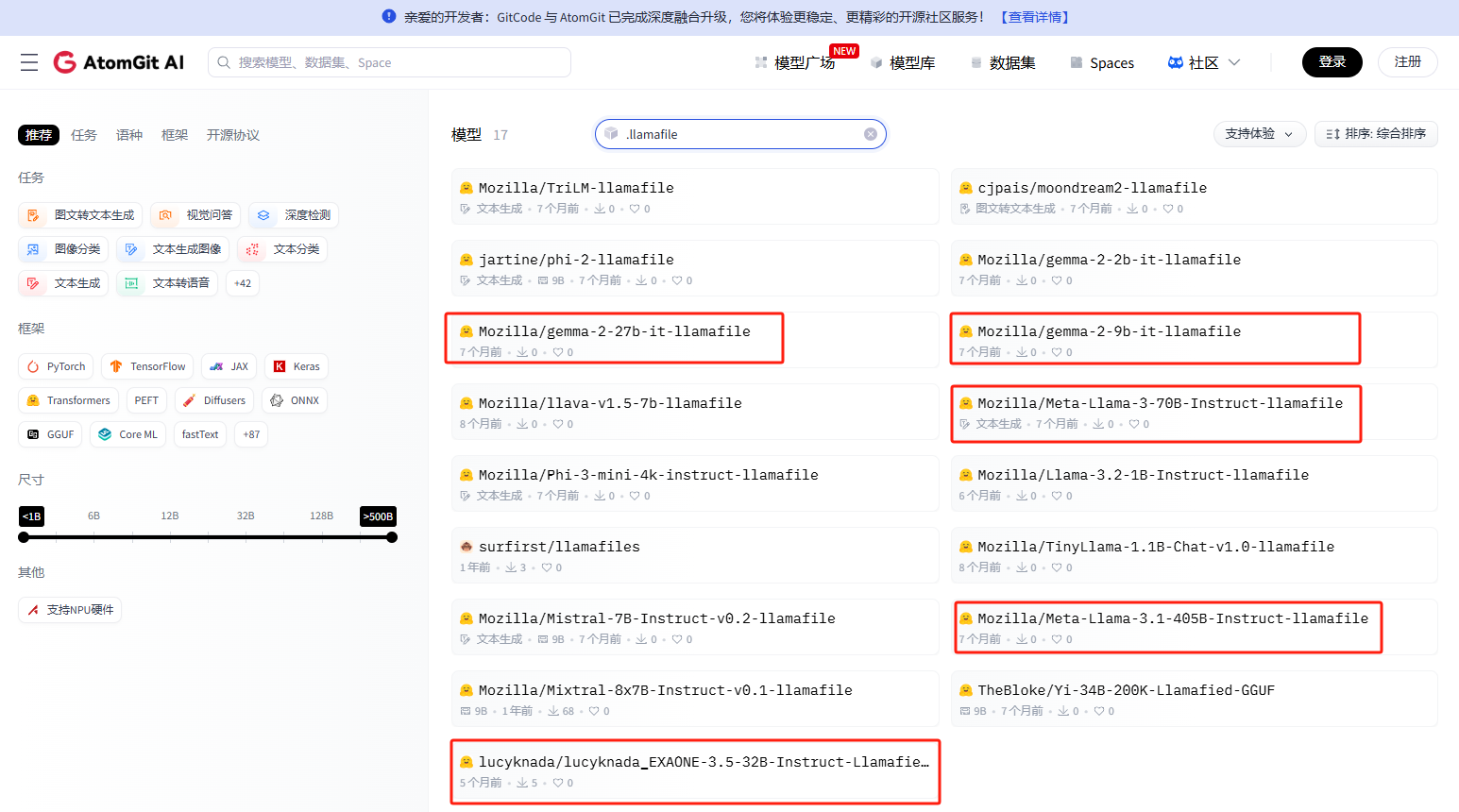Click the search magnifier icon
This screenshot has height=812, width=1459.
(x=224, y=62)
